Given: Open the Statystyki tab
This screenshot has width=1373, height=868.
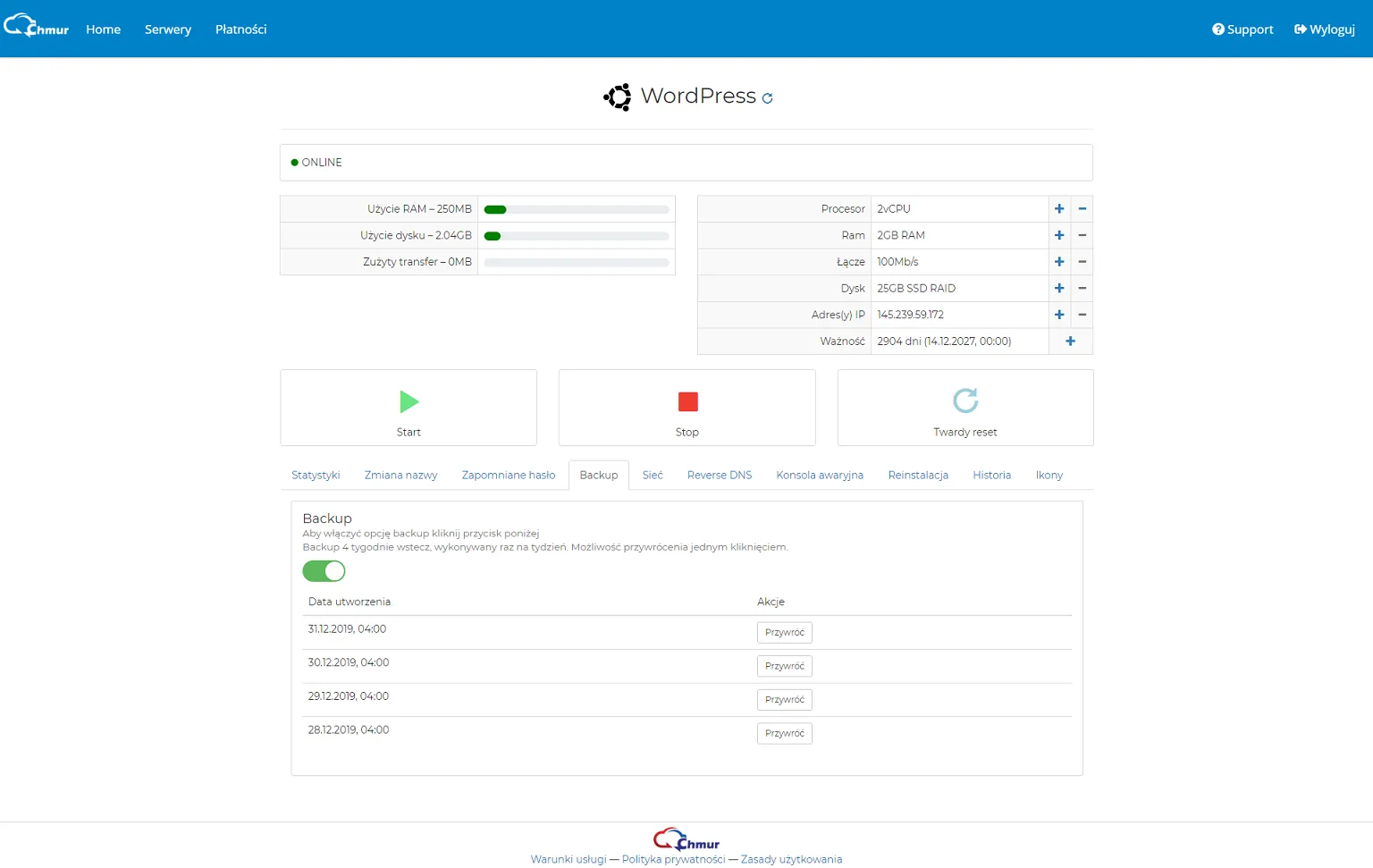Looking at the screenshot, I should click(x=316, y=476).
